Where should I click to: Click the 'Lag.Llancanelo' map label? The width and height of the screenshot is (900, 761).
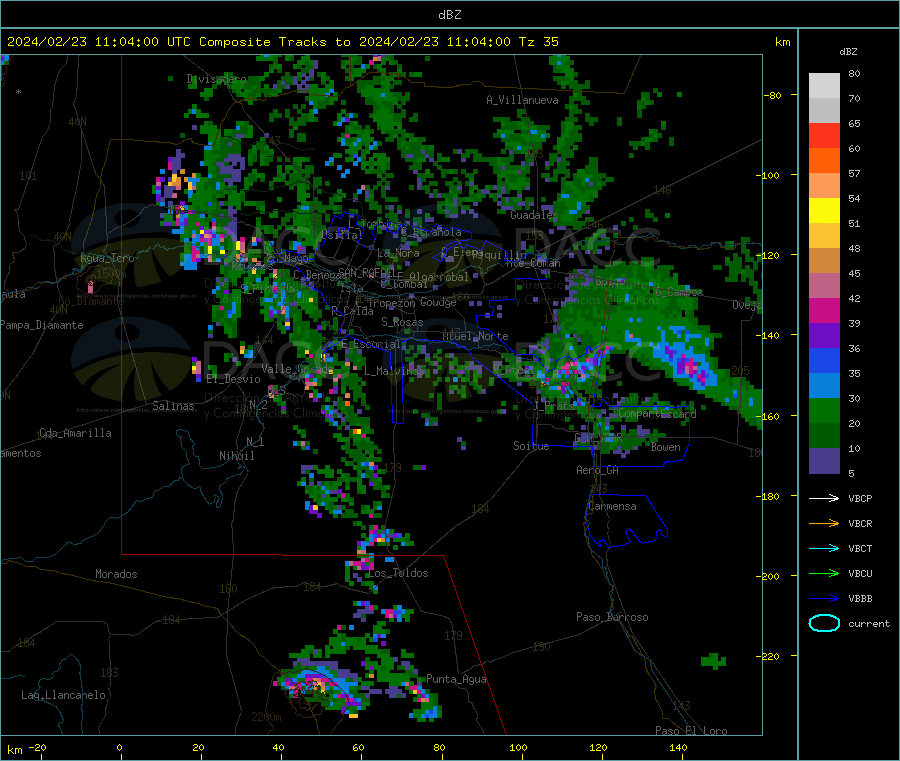[x=64, y=695]
